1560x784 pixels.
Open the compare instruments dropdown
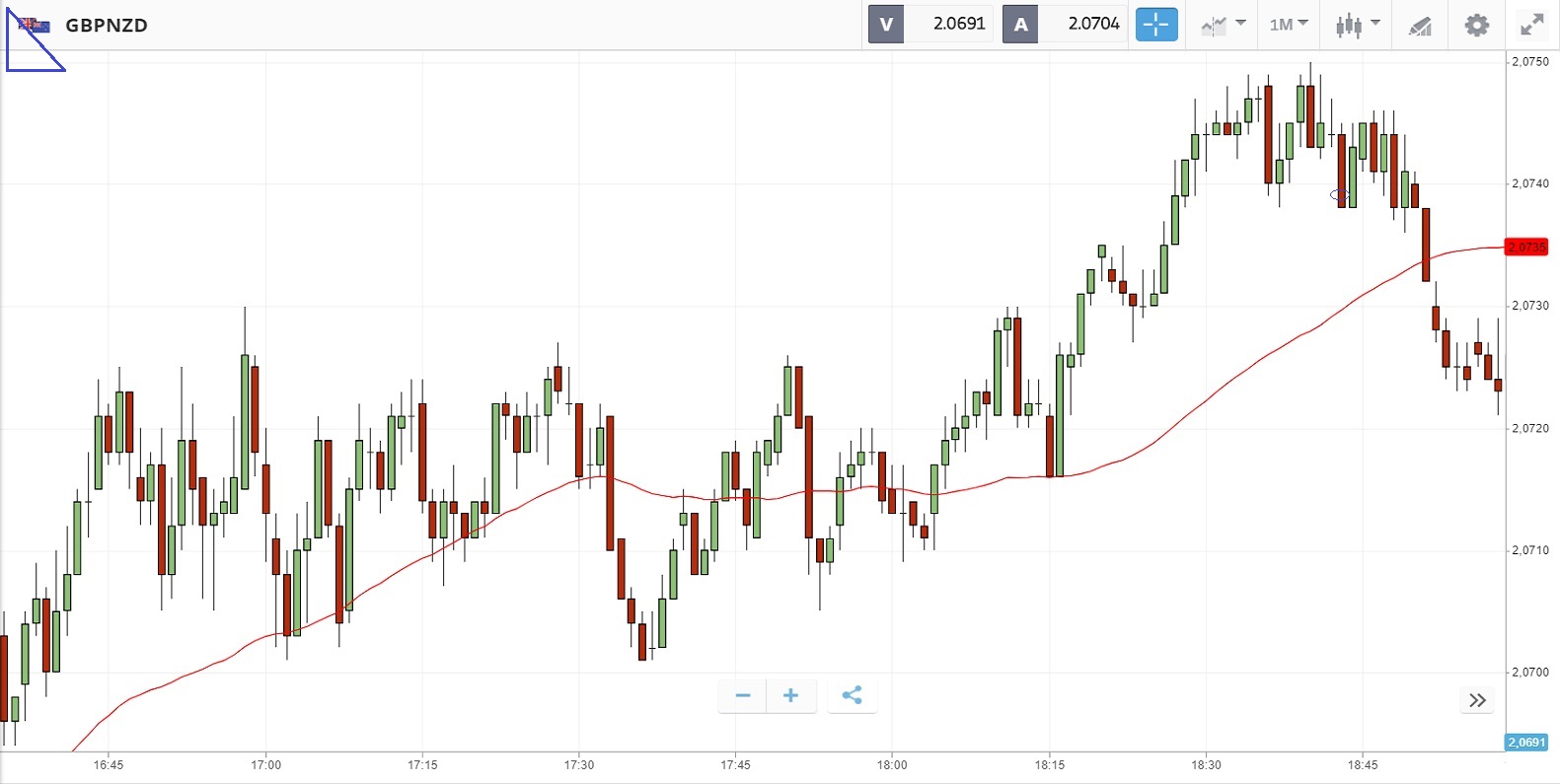coord(1223,25)
